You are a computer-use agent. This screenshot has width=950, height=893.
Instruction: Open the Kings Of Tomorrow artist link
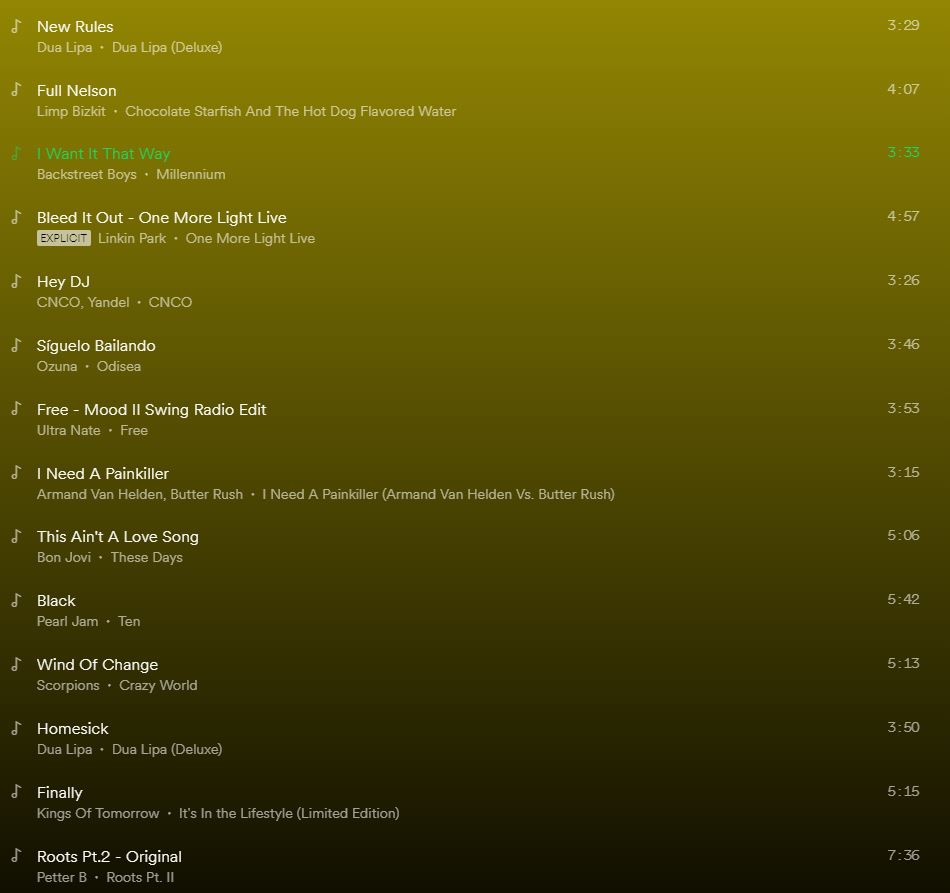pos(98,814)
